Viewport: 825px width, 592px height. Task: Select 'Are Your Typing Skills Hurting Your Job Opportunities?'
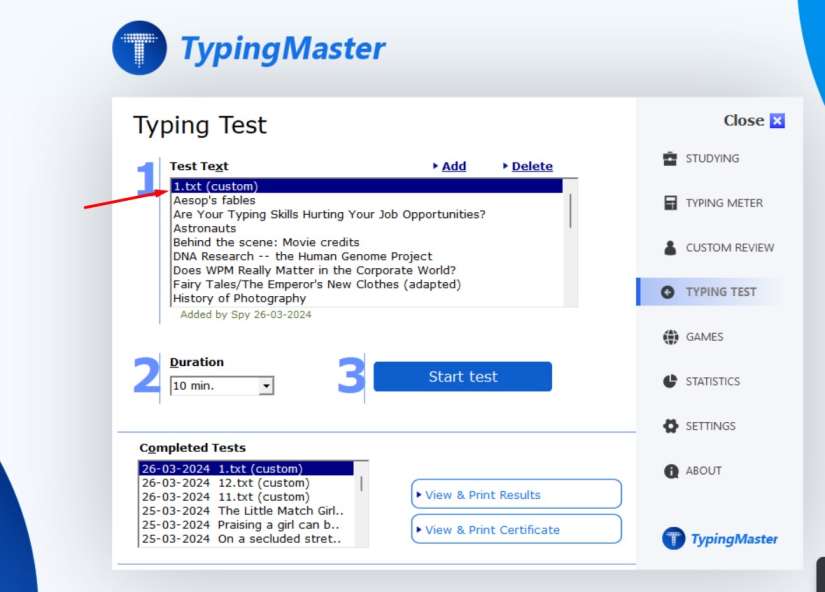pyautogui.click(x=367, y=215)
